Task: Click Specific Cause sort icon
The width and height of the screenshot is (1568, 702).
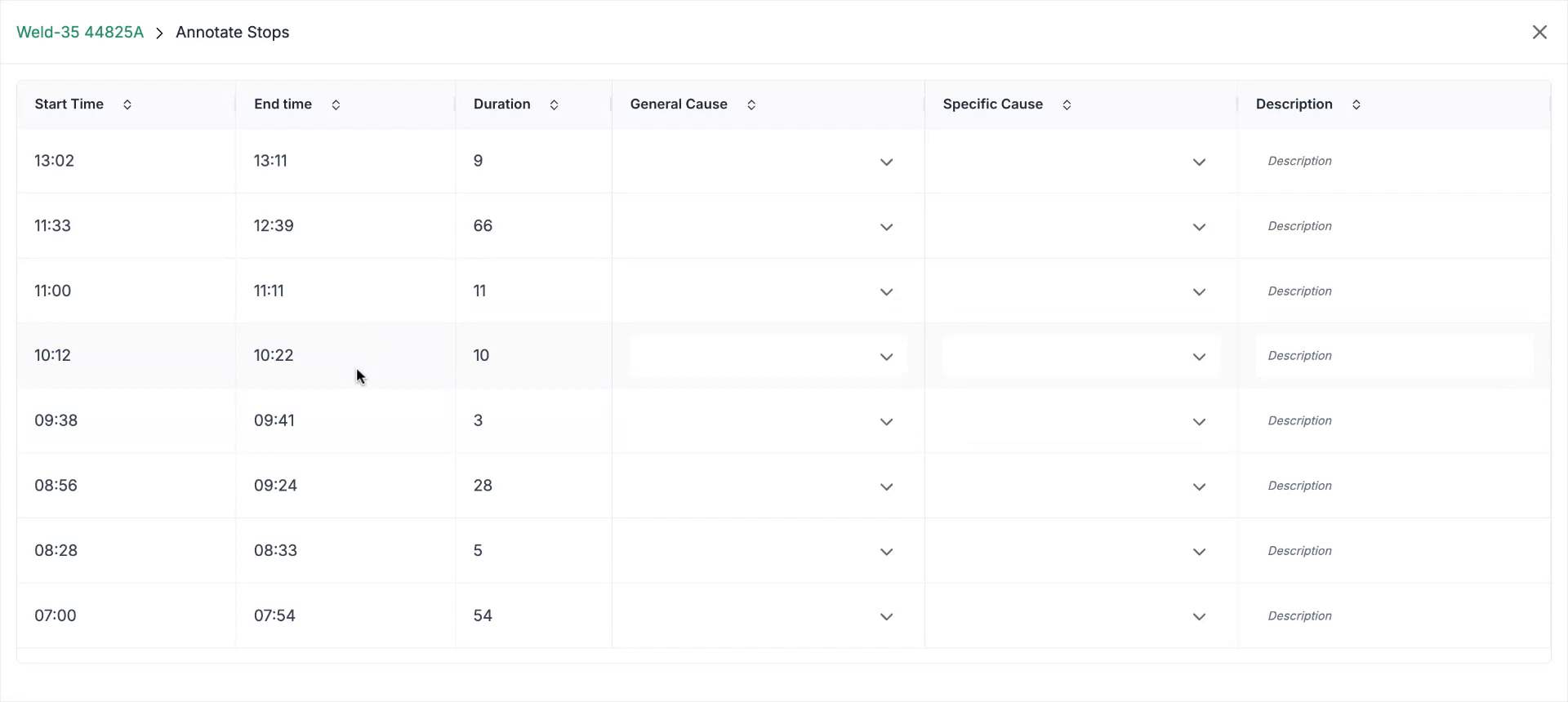Action: (x=1067, y=104)
